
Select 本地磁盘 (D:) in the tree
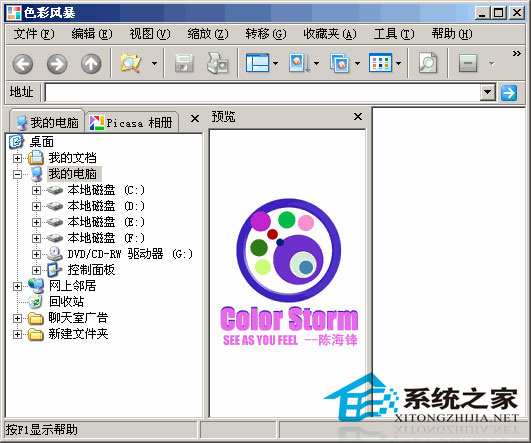[x=106, y=206]
